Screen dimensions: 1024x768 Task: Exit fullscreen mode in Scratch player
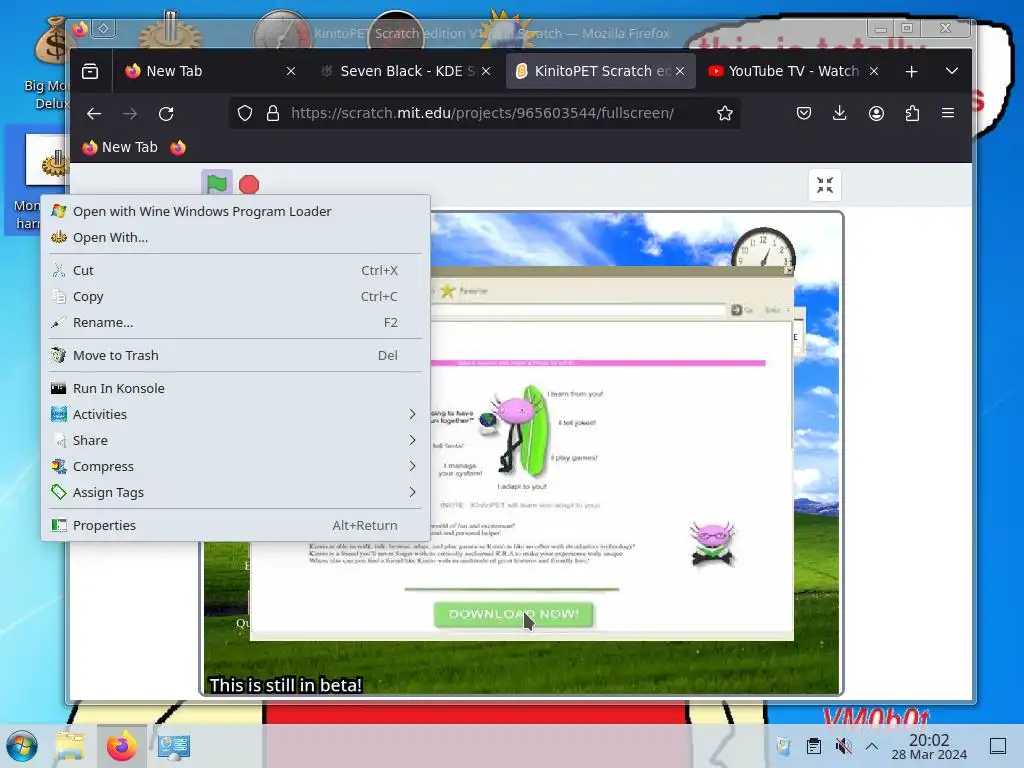[825, 185]
